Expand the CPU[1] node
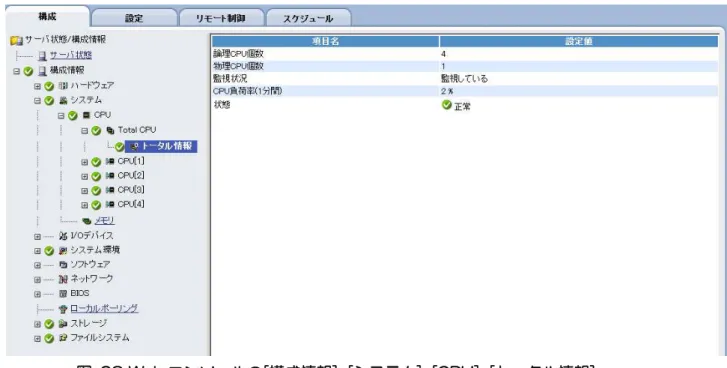The width and height of the screenshot is (727, 368). pyautogui.click(x=84, y=162)
